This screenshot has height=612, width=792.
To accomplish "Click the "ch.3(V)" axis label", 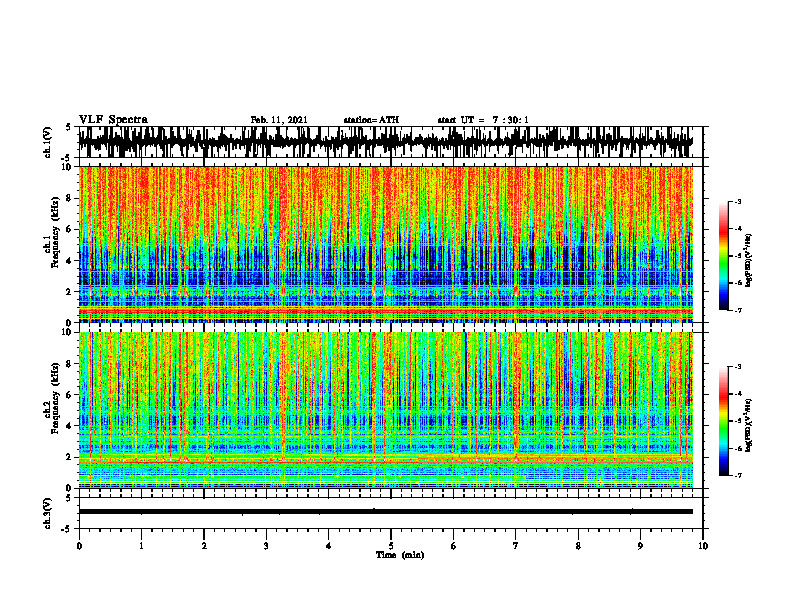I will (48, 513).
